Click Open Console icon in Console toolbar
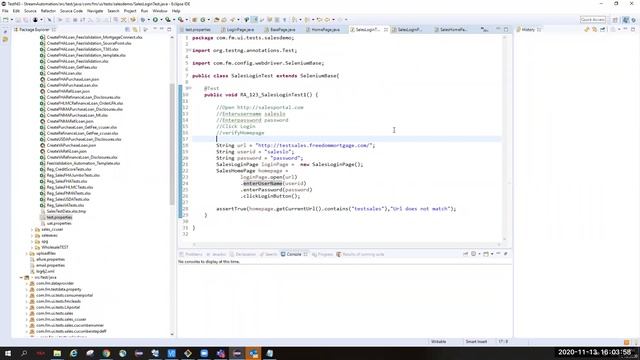 486,254
